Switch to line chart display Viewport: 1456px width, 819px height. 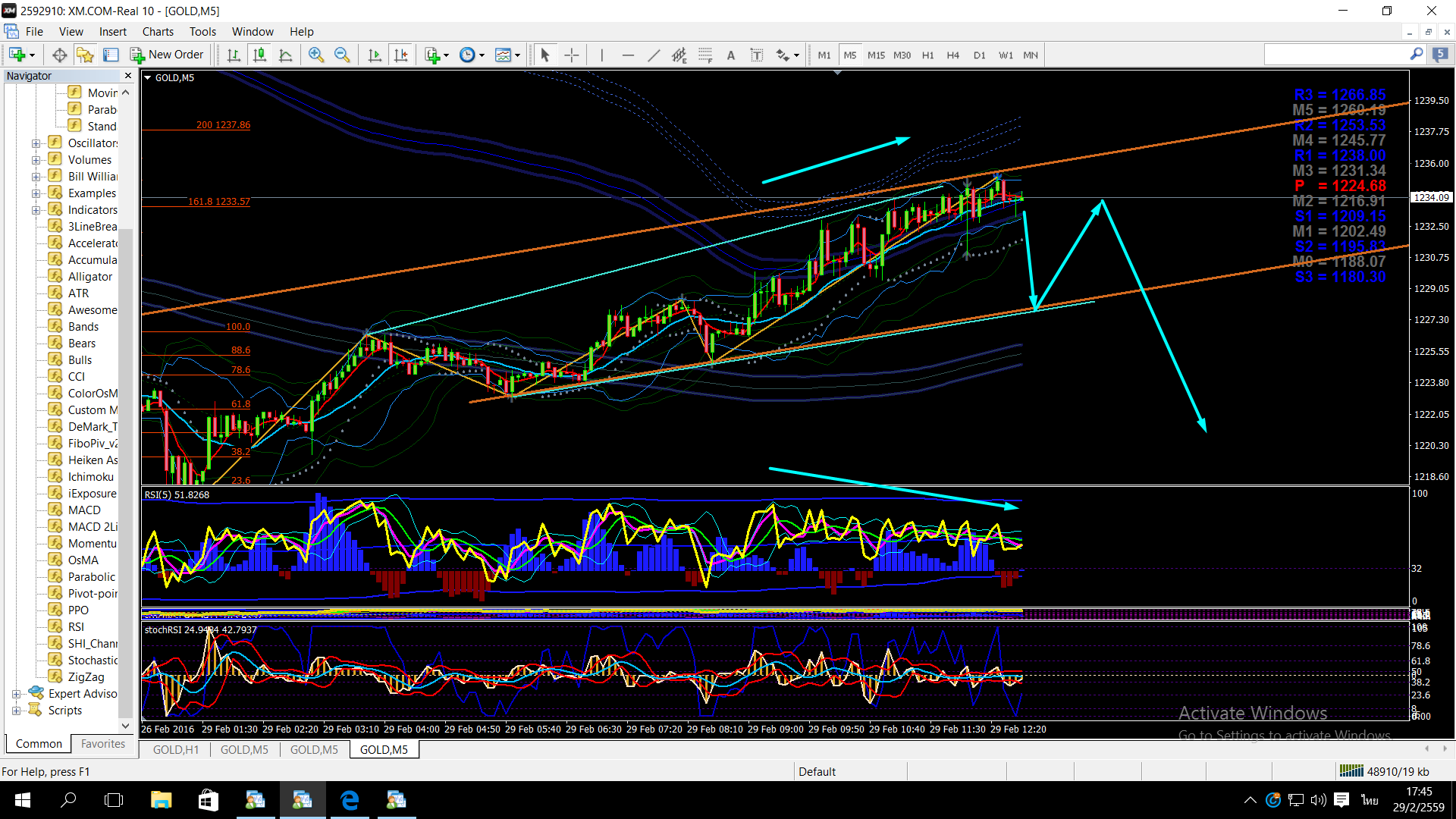coord(285,55)
